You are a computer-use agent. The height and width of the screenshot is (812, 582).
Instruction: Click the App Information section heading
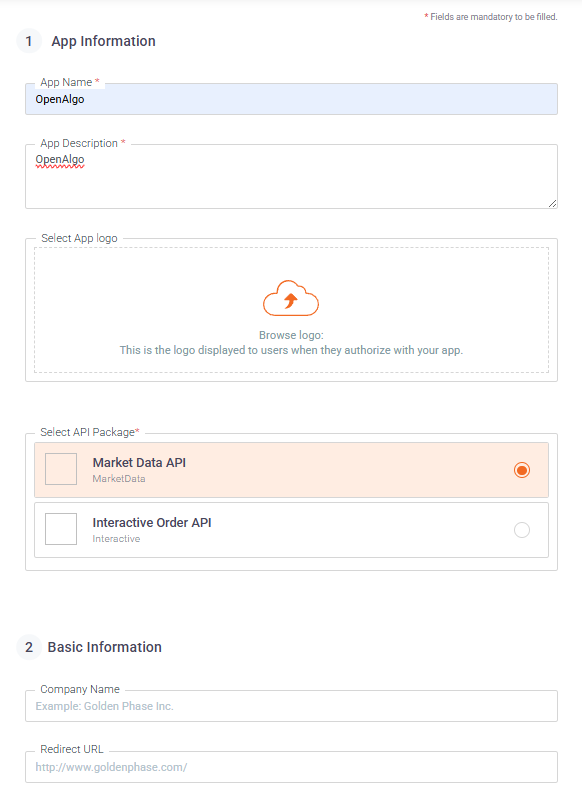click(x=104, y=41)
